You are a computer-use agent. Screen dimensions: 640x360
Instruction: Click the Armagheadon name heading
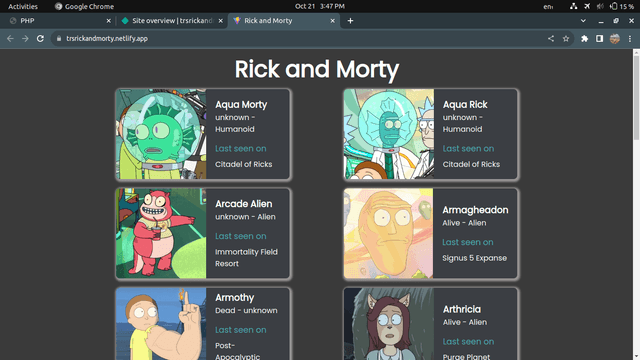[476, 210]
